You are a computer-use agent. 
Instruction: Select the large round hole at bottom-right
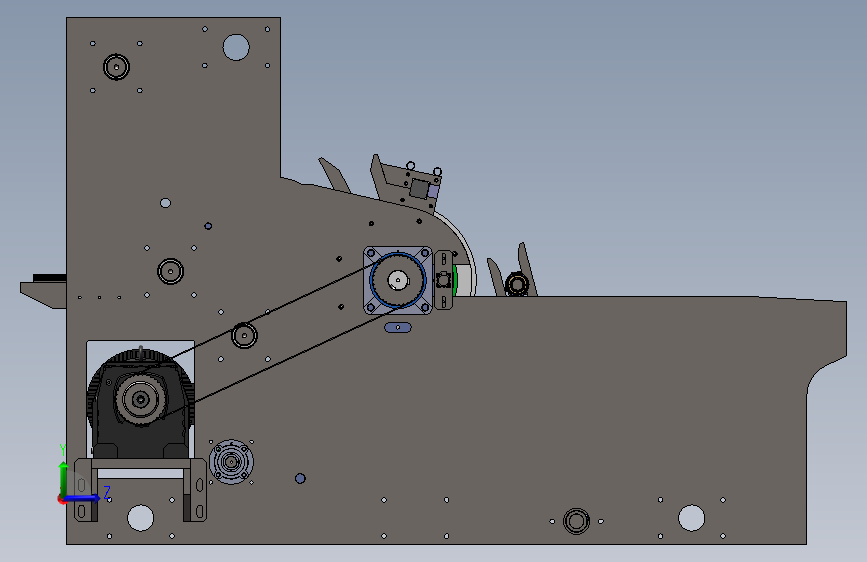click(691, 518)
